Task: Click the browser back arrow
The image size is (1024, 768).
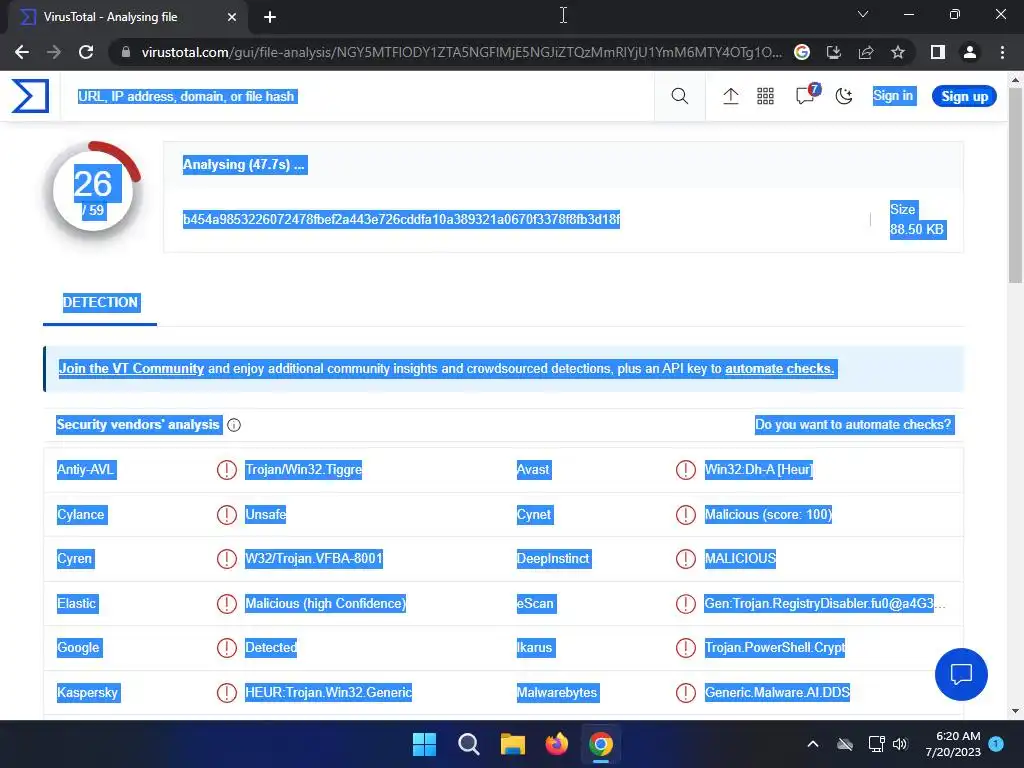Action: pos(22,52)
